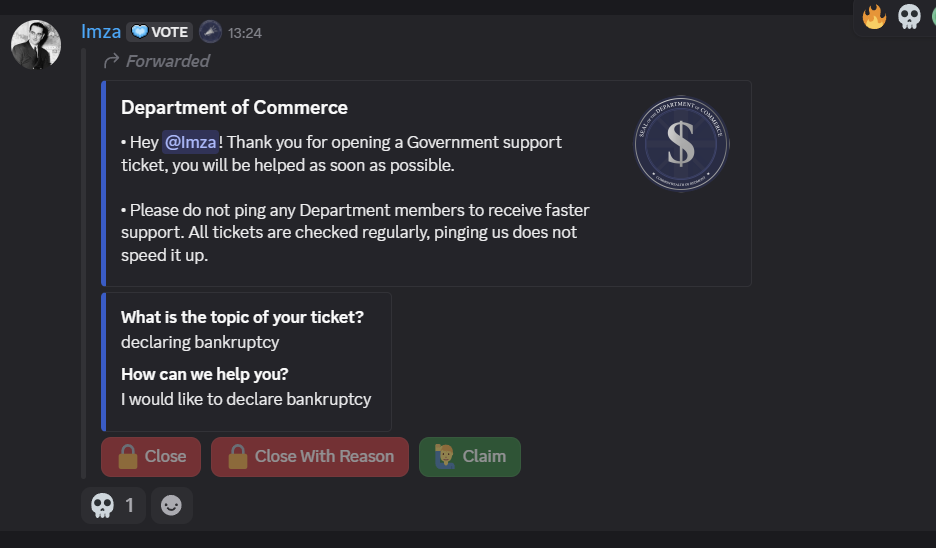936x548 pixels.
Task: Open the Department of Commerce seal image
Action: [681, 146]
